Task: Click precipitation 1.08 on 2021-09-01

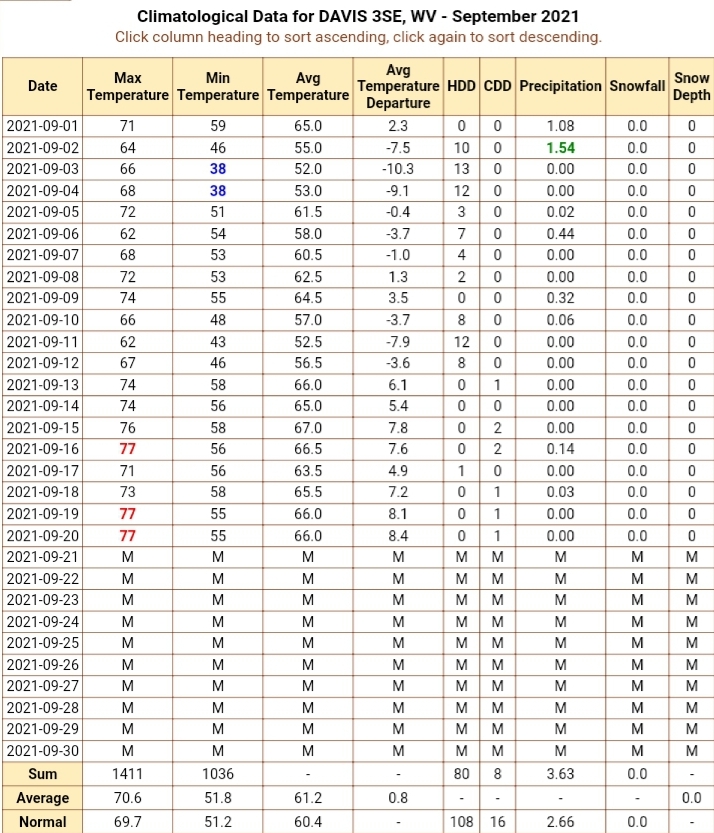Action: pyautogui.click(x=560, y=126)
